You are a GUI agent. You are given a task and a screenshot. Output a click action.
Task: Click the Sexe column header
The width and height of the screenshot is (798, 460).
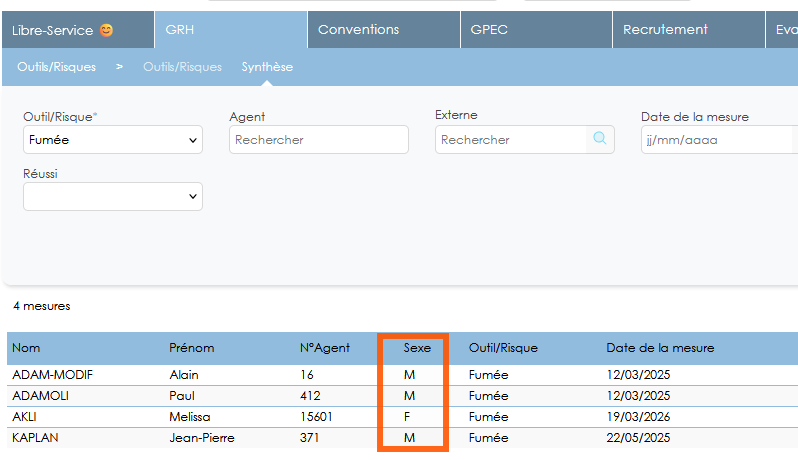pos(417,348)
